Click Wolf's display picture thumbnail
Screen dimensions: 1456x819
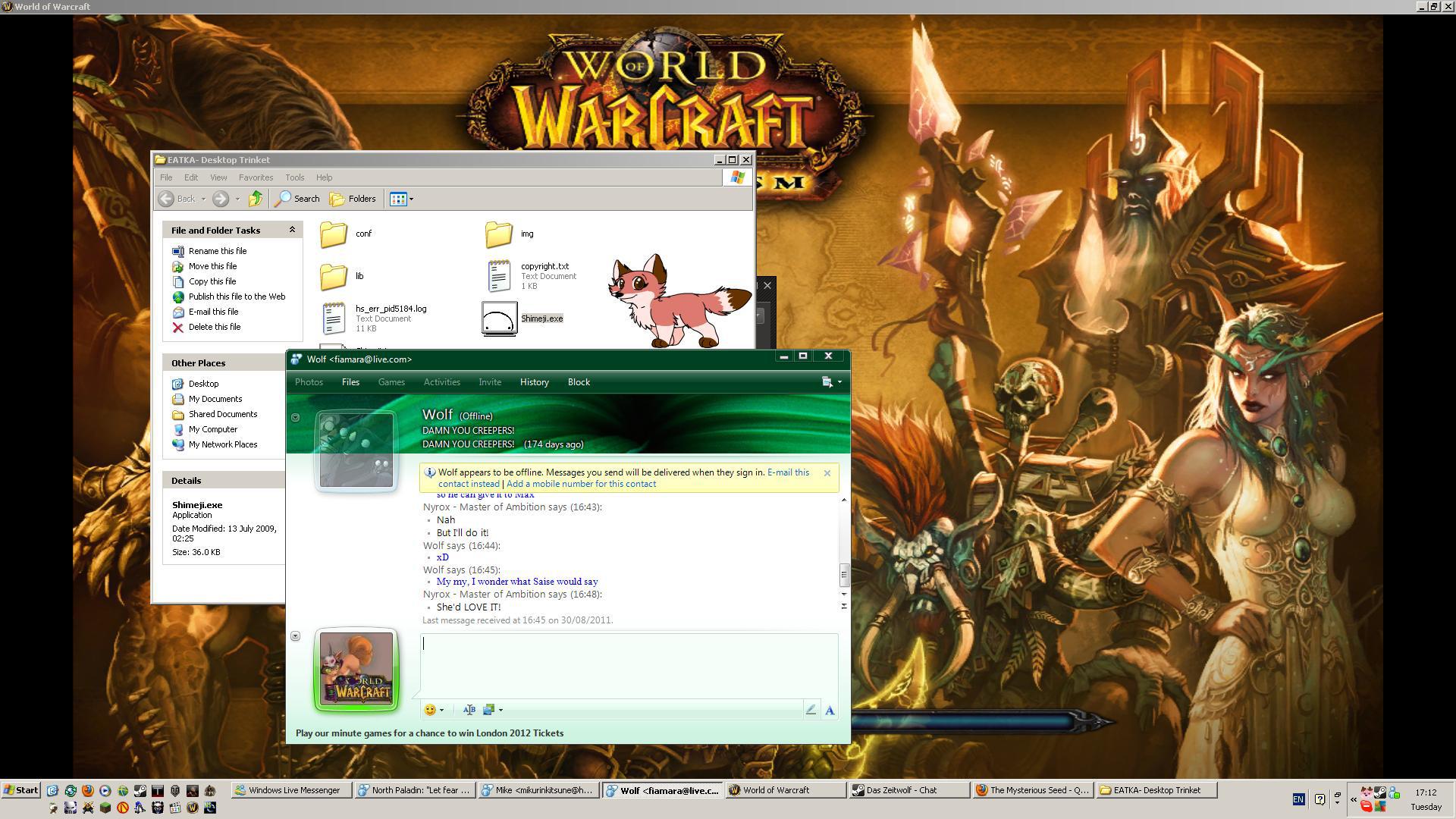pyautogui.click(x=356, y=450)
